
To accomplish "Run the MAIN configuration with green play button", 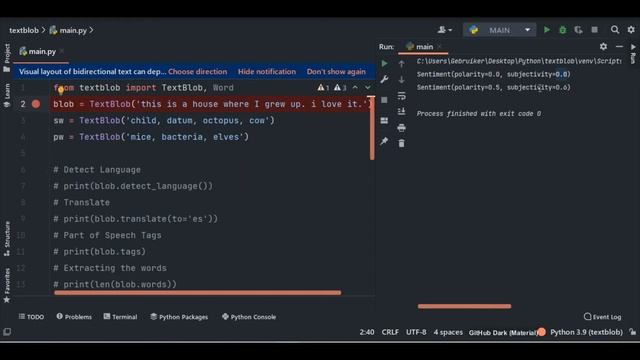I will click(547, 30).
